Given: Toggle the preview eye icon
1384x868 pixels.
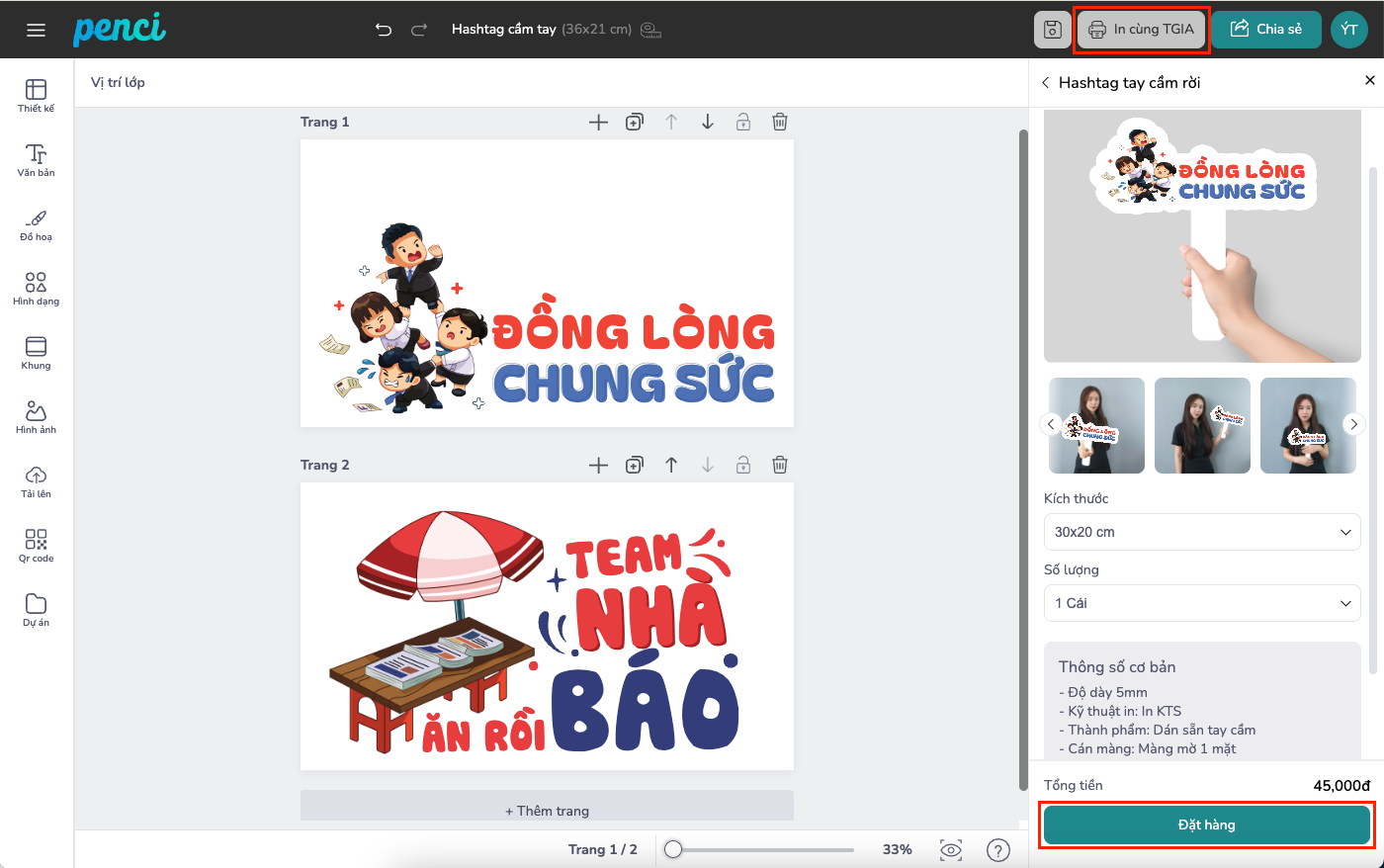Looking at the screenshot, I should coord(951,849).
